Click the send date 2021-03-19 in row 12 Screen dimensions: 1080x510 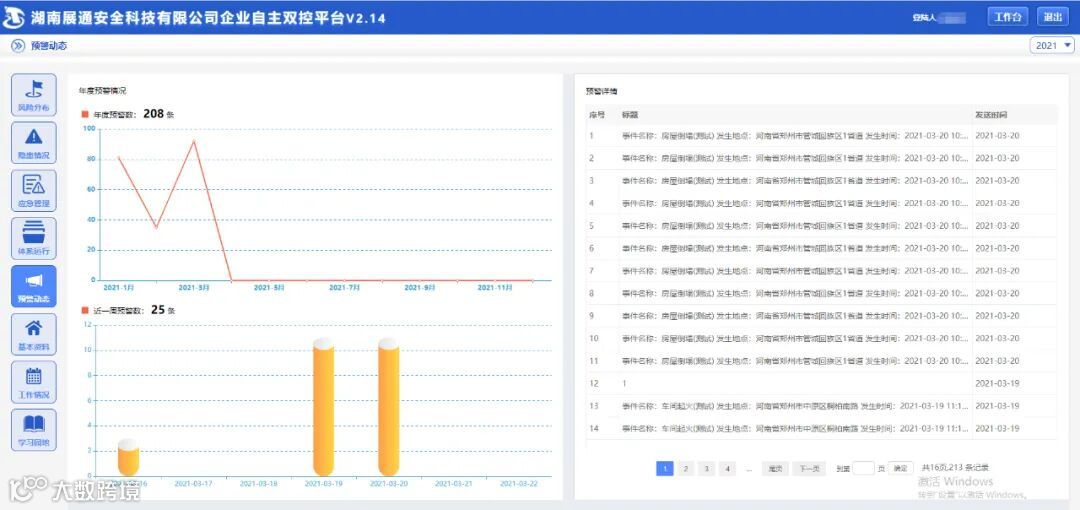(997, 383)
